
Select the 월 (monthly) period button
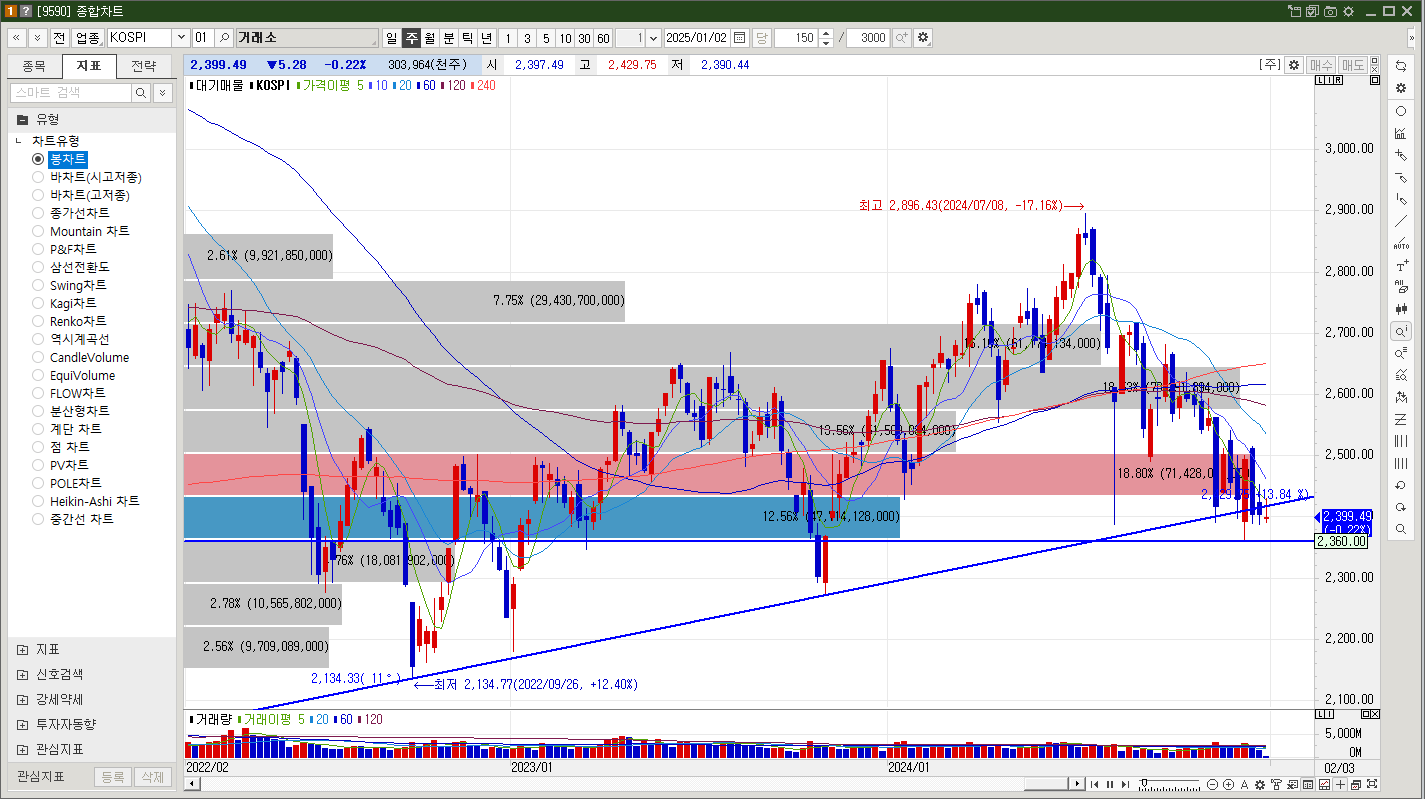click(430, 38)
